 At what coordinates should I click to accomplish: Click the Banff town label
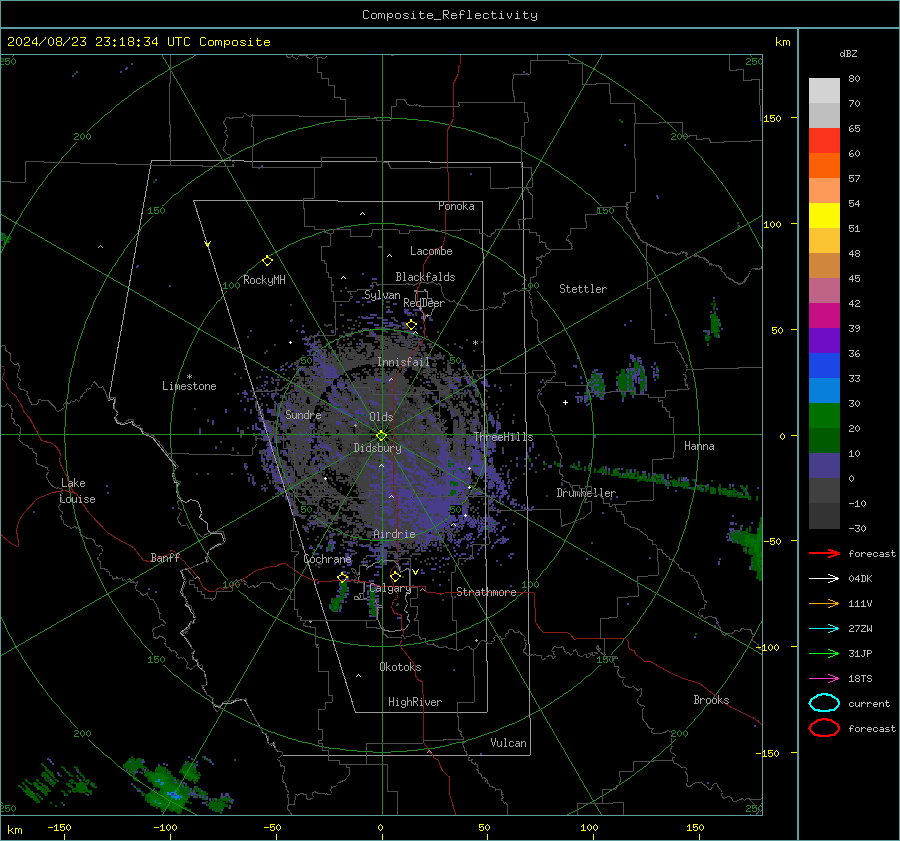point(165,557)
